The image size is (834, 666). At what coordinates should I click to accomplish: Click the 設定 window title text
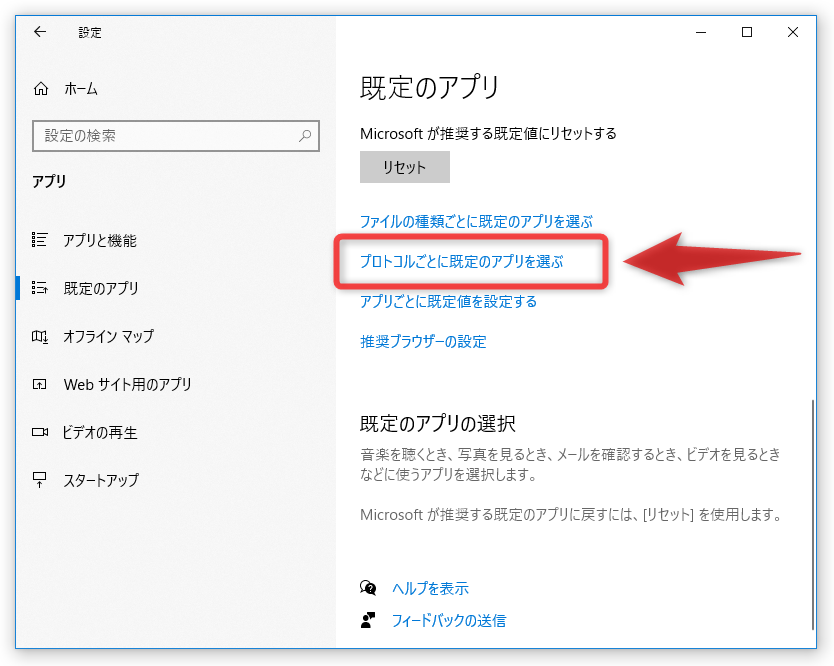[90, 32]
